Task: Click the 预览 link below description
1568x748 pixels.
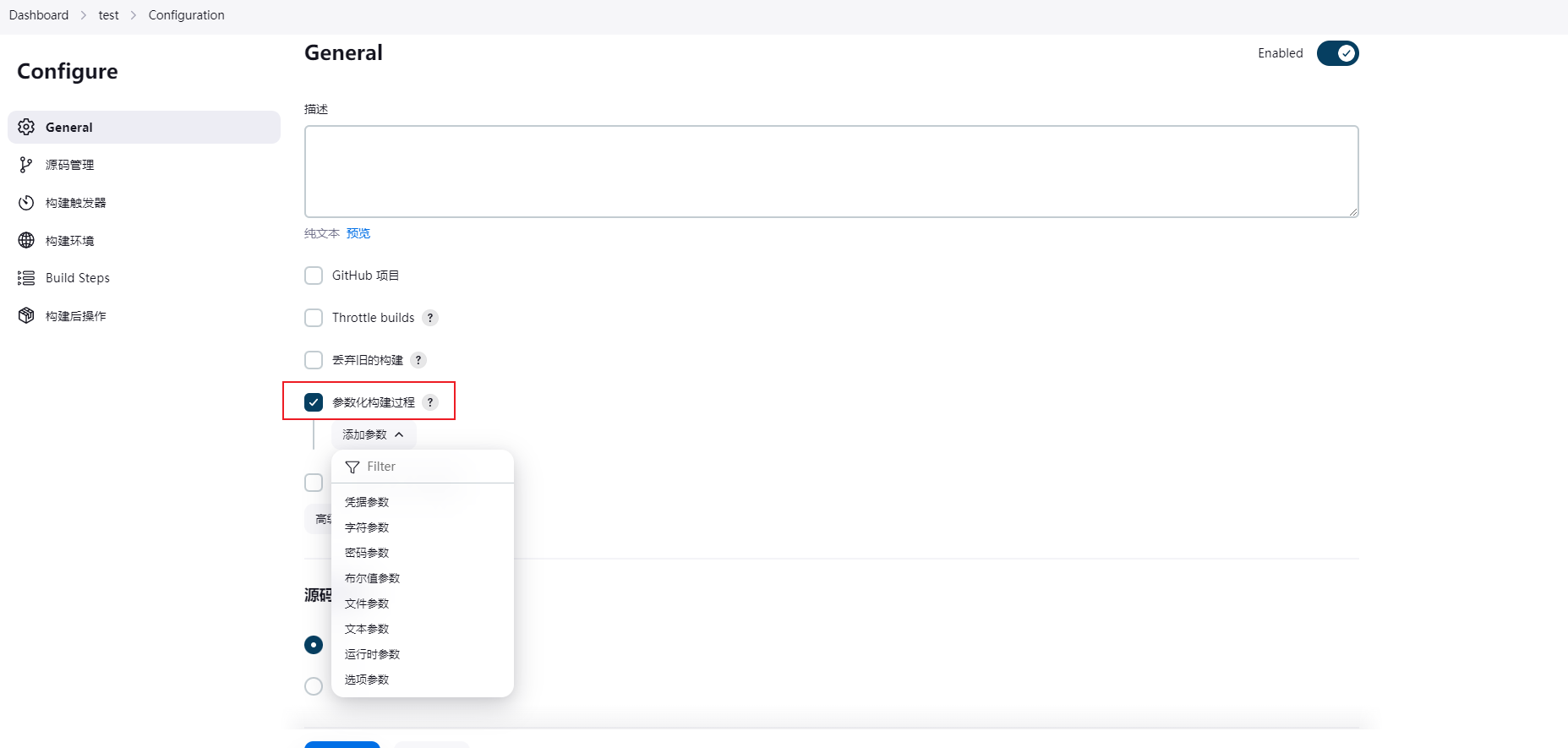Action: tap(358, 233)
